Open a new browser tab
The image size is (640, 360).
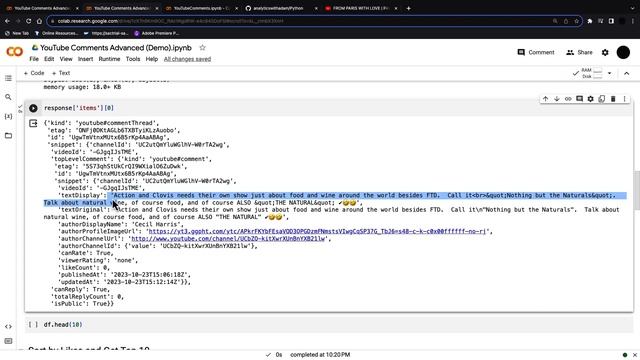coord(409,8)
